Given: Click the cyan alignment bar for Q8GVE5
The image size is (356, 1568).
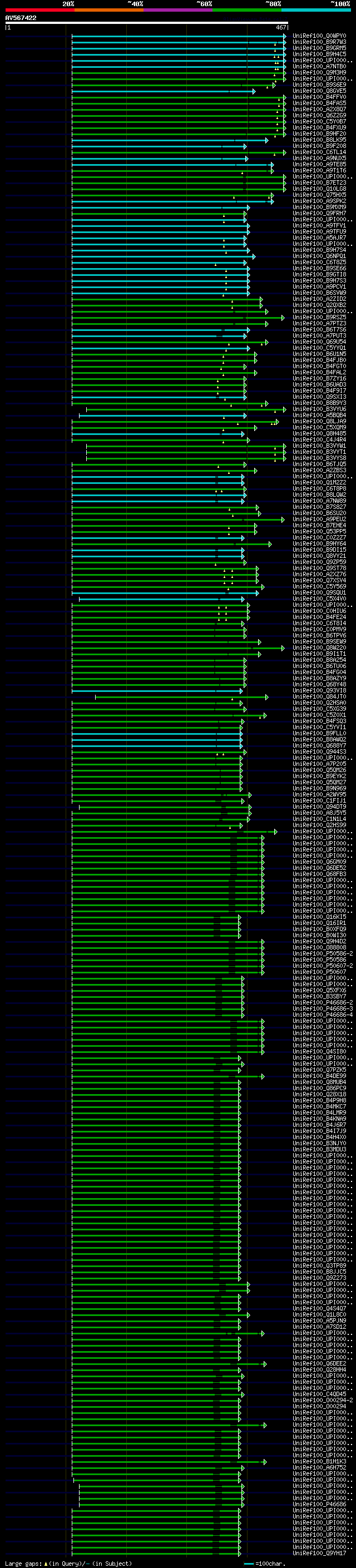Looking at the screenshot, I should coord(163,91).
